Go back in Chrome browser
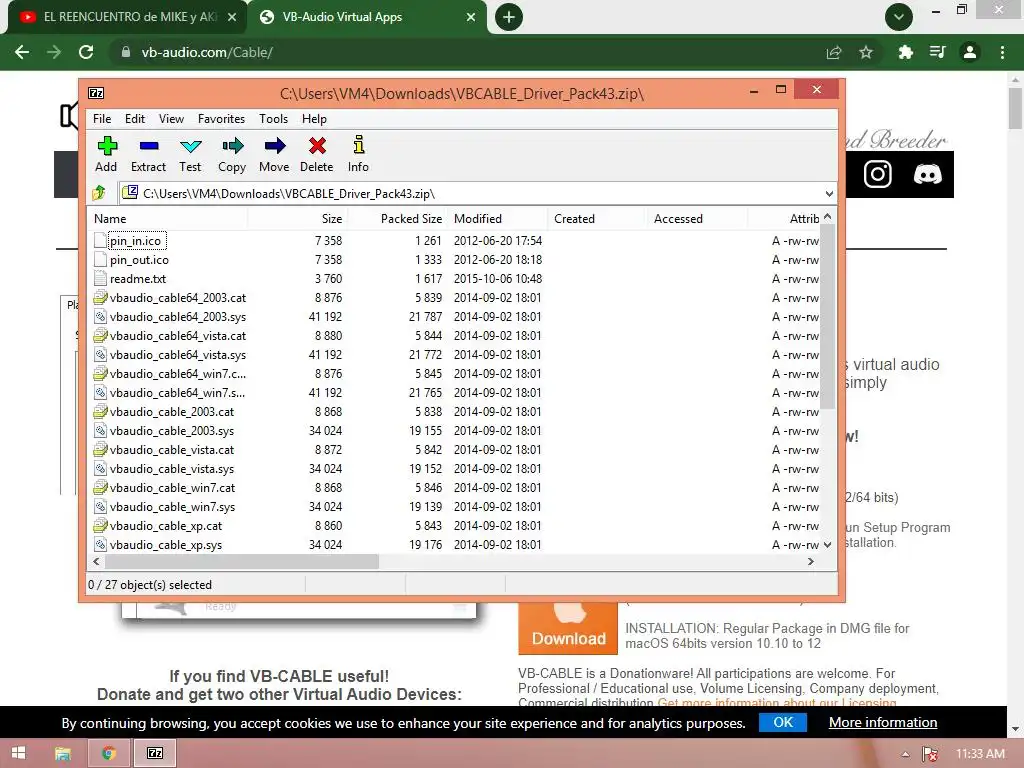1024x768 pixels. tap(22, 52)
